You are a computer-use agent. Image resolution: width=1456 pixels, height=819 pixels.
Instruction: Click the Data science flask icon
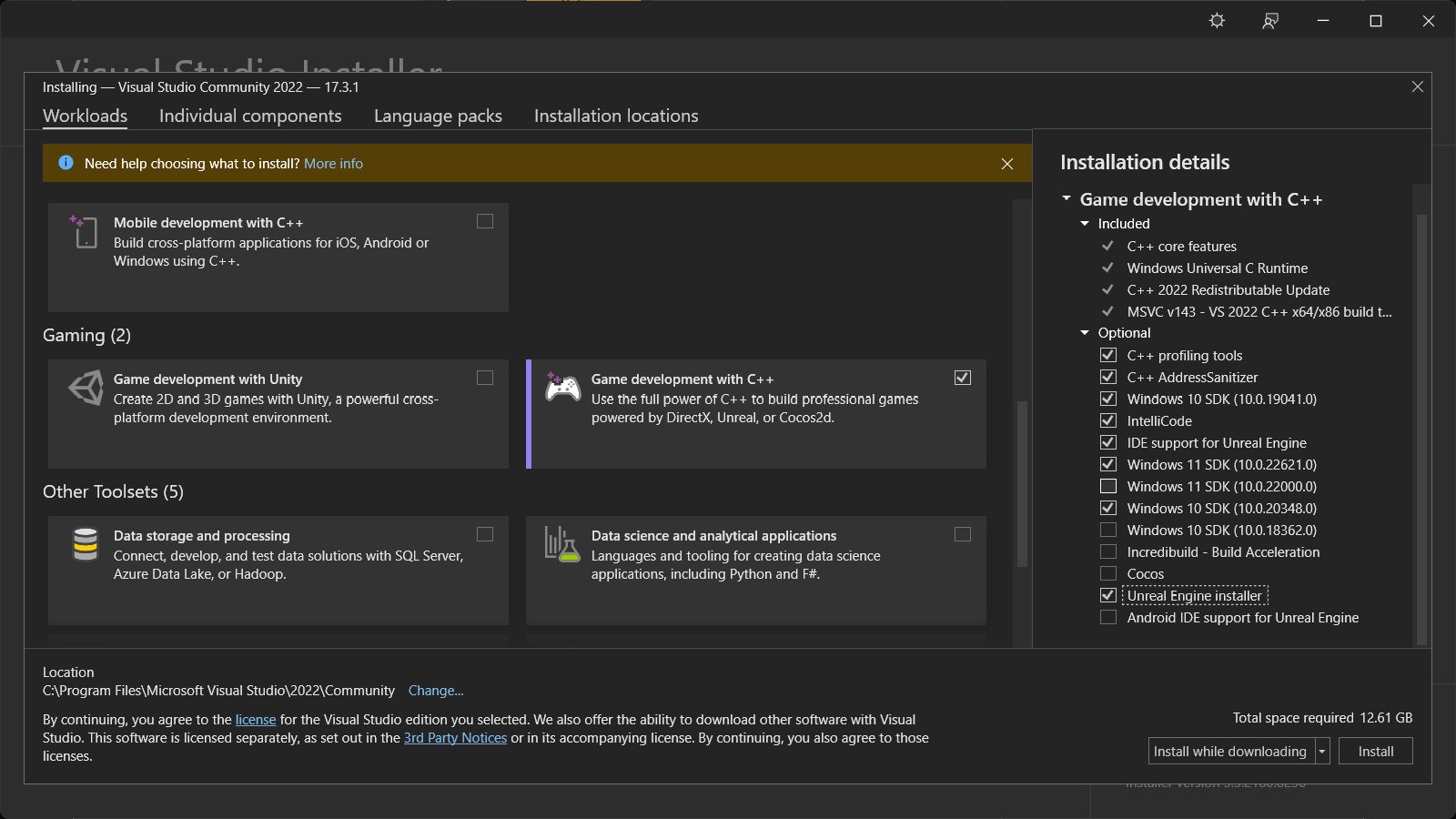click(562, 543)
